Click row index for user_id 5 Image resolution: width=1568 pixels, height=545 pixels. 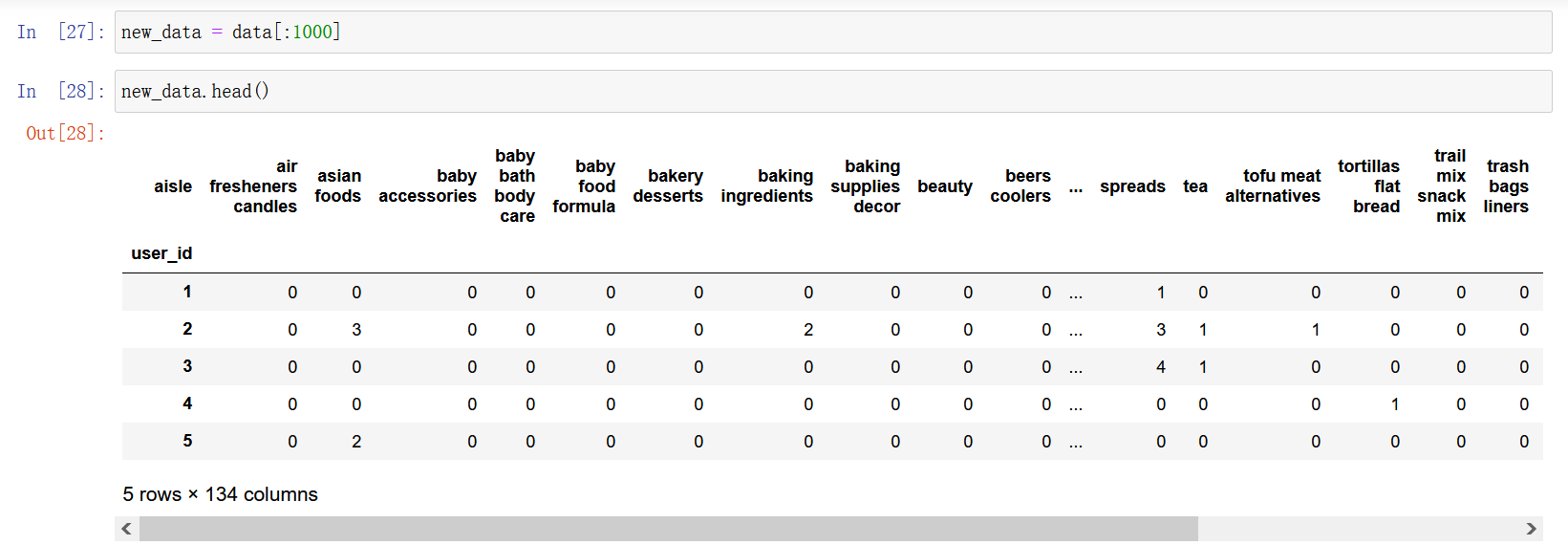[x=187, y=441]
